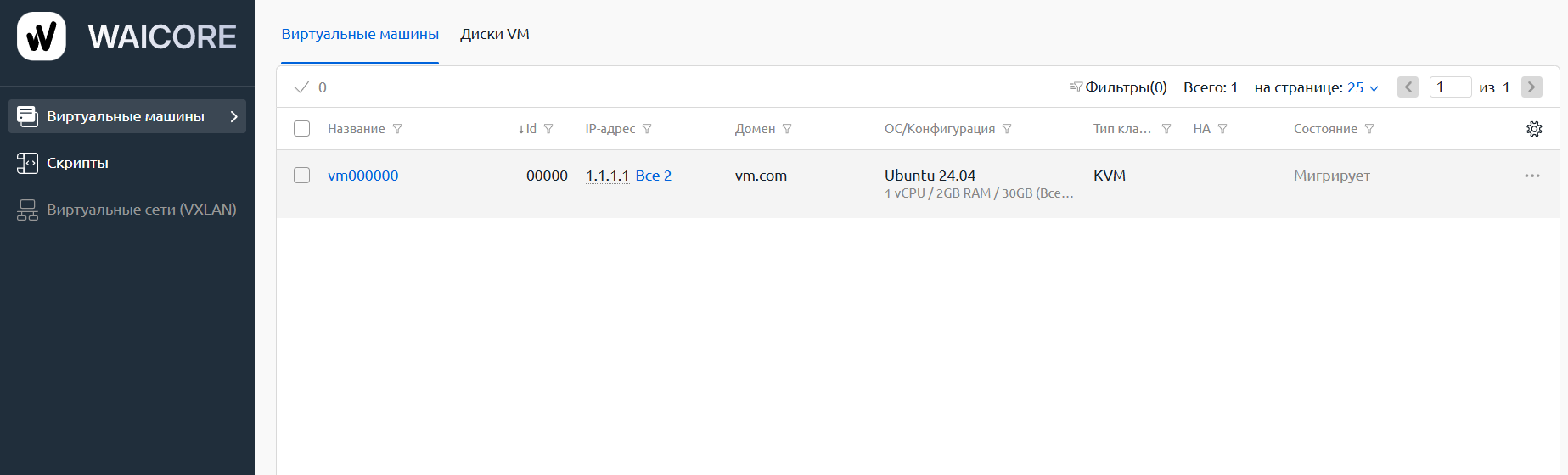Show all IPs via Все 2 link
The width and height of the screenshot is (1568, 475).
(x=654, y=176)
